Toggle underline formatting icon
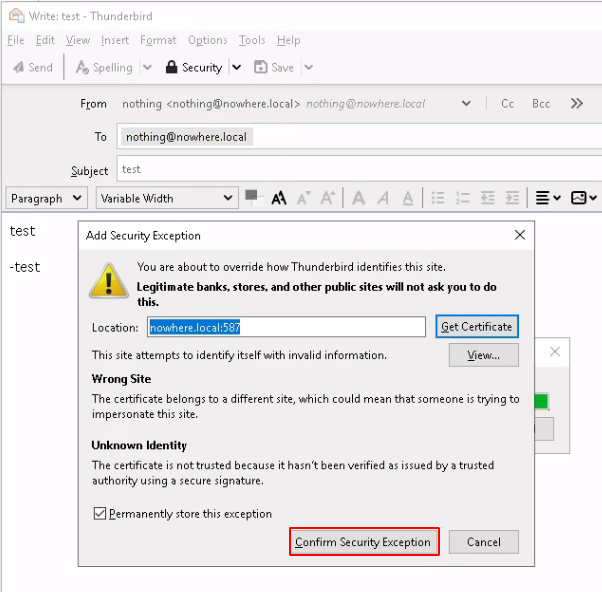 click(408, 198)
